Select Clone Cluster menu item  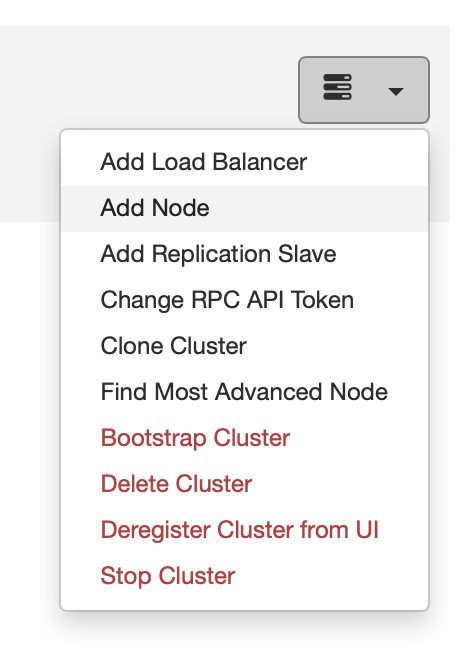(x=244, y=346)
